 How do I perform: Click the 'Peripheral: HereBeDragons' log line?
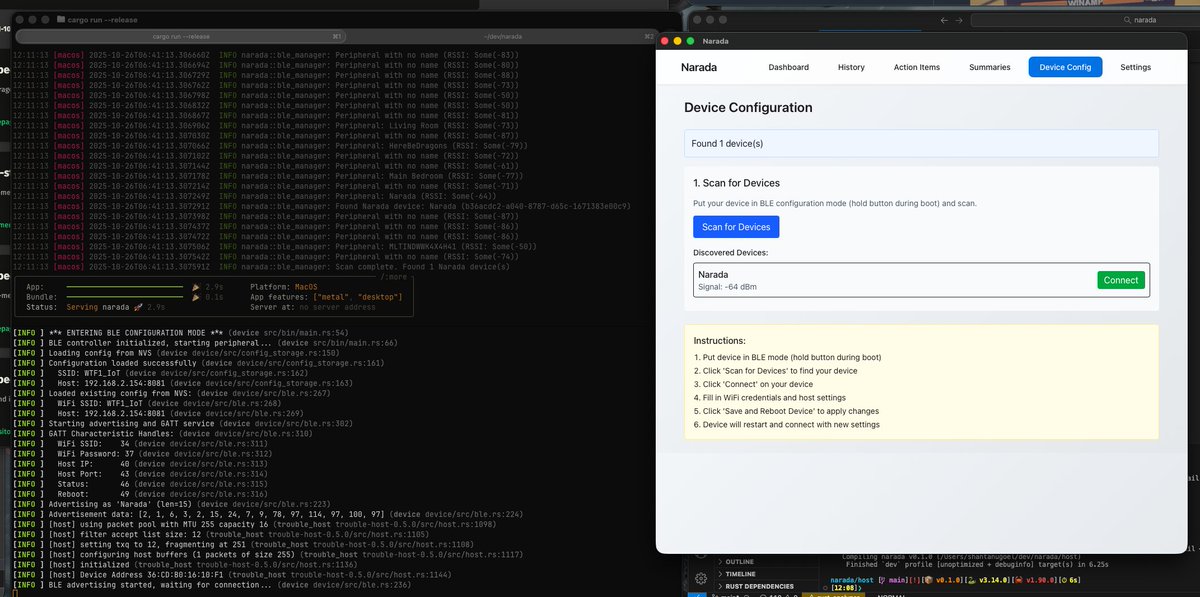tap(269, 146)
